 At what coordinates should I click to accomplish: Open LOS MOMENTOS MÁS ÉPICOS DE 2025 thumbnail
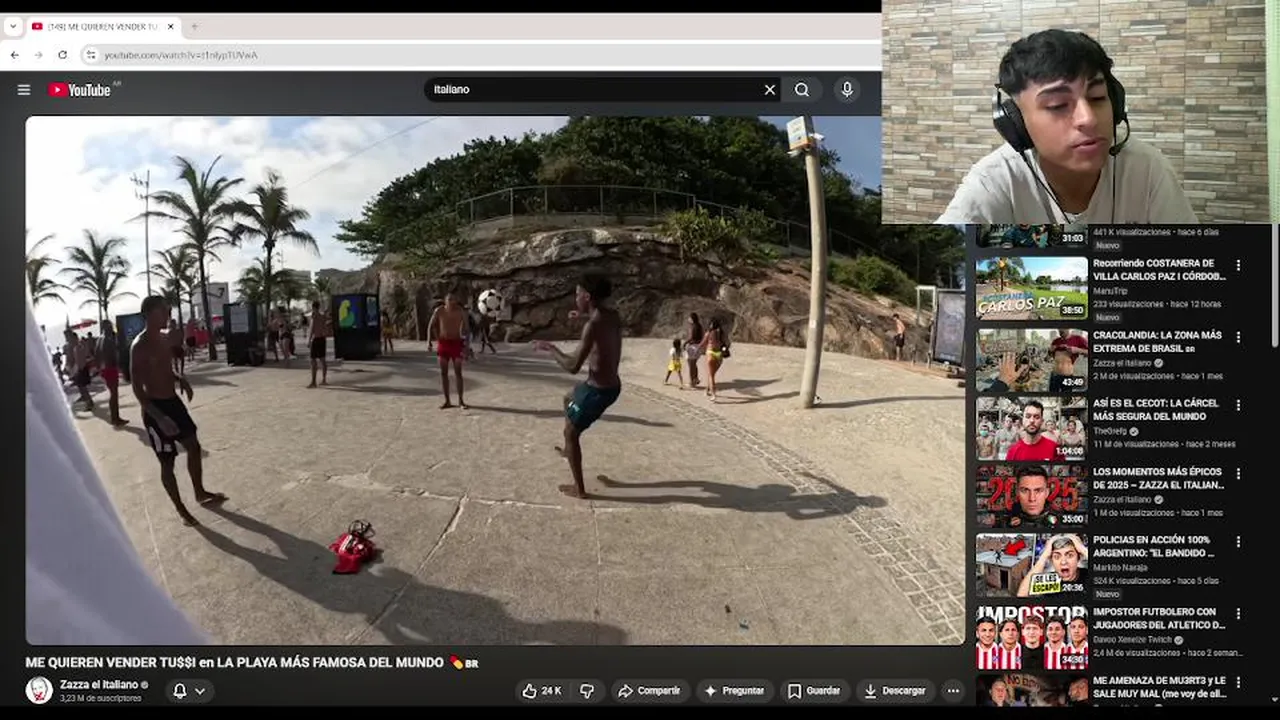pos(1031,496)
